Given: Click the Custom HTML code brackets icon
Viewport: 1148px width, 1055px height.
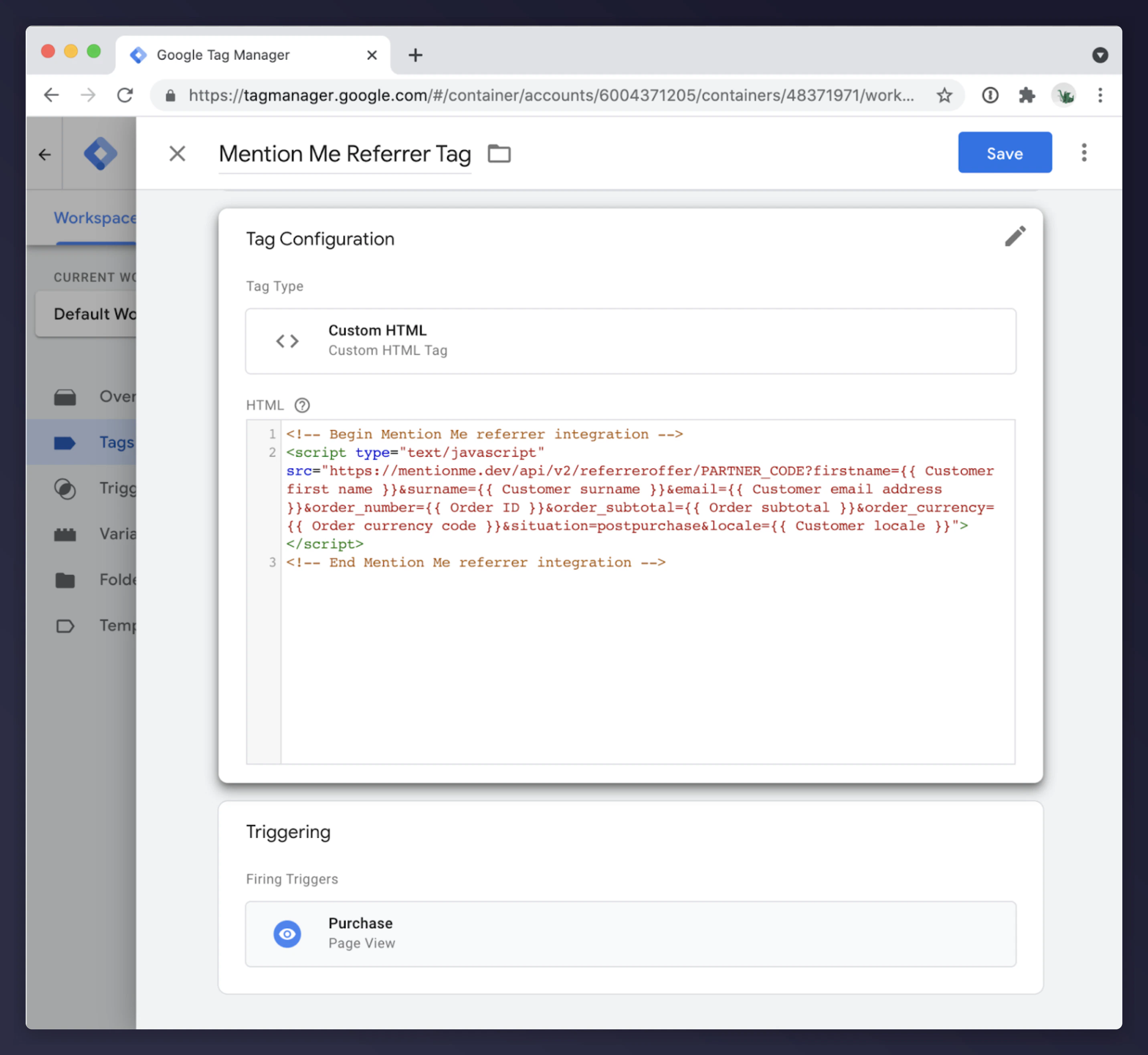Looking at the screenshot, I should point(287,341).
